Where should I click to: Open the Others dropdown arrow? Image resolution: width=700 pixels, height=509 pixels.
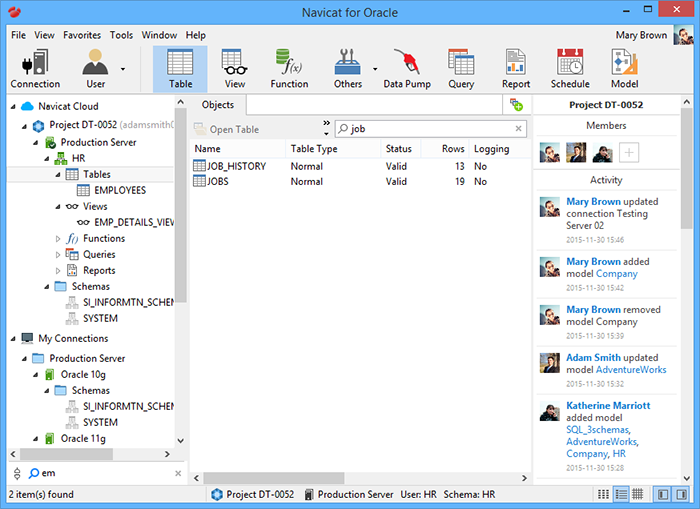pos(375,69)
